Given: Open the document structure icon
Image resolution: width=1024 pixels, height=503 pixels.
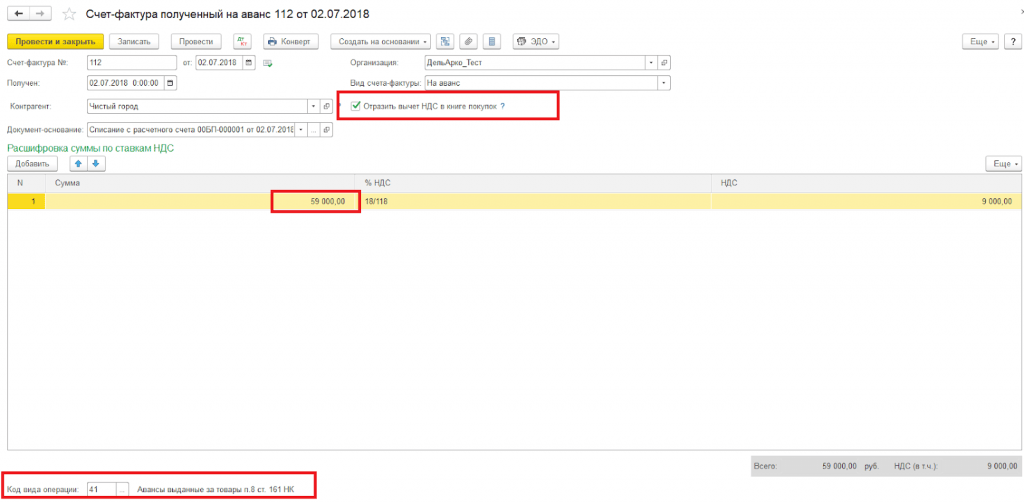Looking at the screenshot, I should pyautogui.click(x=445, y=41).
